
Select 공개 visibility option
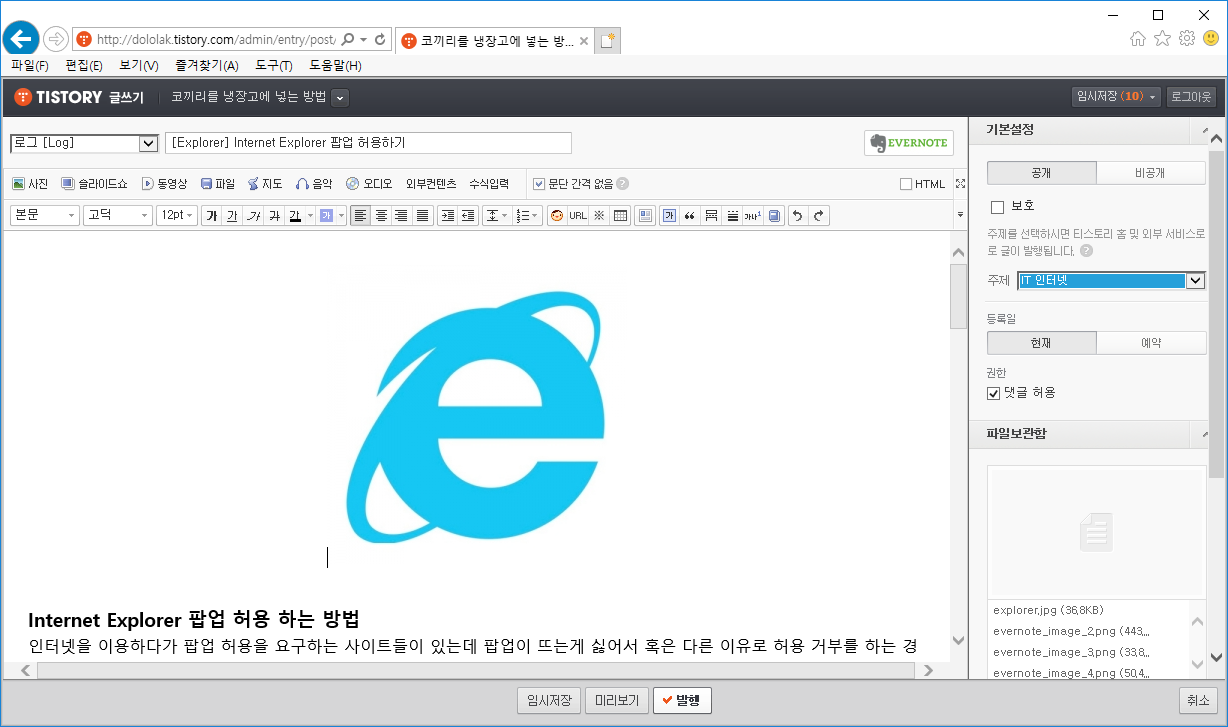[x=1041, y=173]
